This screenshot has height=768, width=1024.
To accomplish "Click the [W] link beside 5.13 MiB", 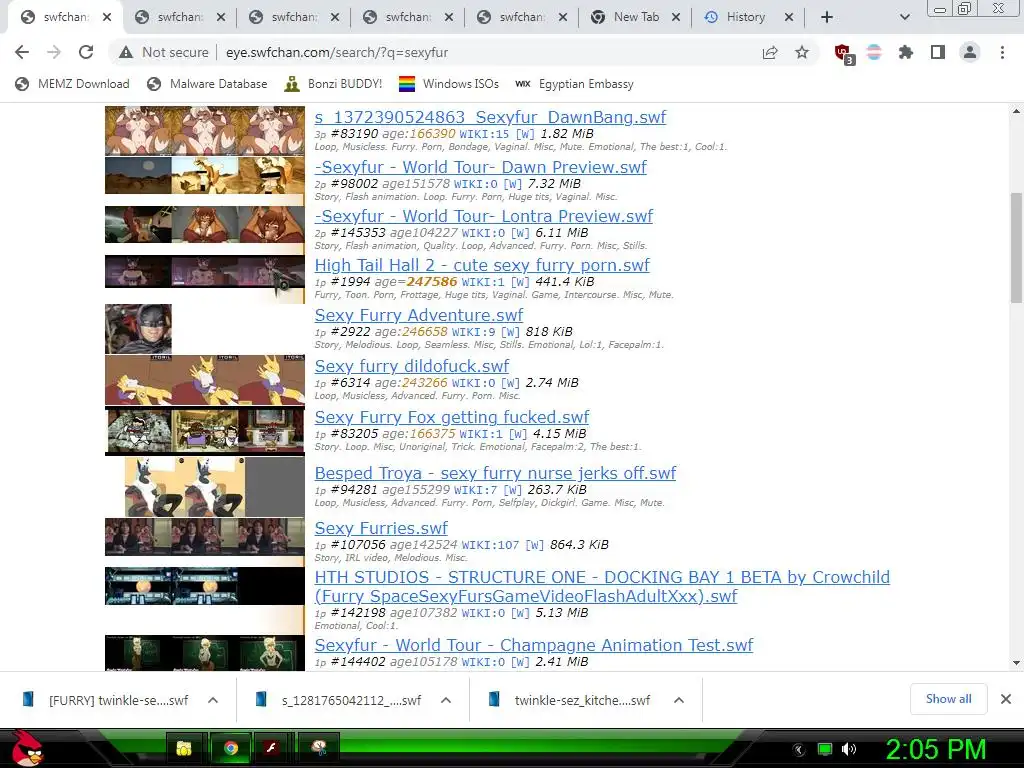I will point(520,613).
